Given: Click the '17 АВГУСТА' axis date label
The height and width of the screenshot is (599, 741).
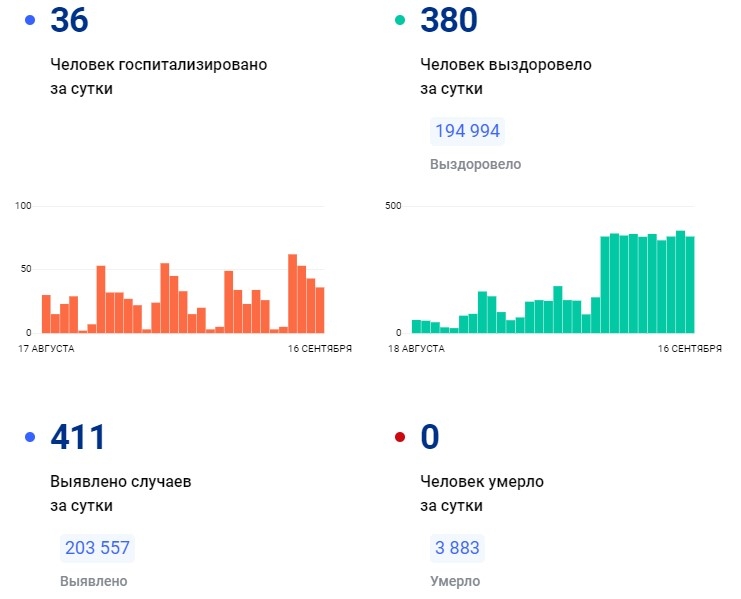Looking at the screenshot, I should (x=47, y=349).
